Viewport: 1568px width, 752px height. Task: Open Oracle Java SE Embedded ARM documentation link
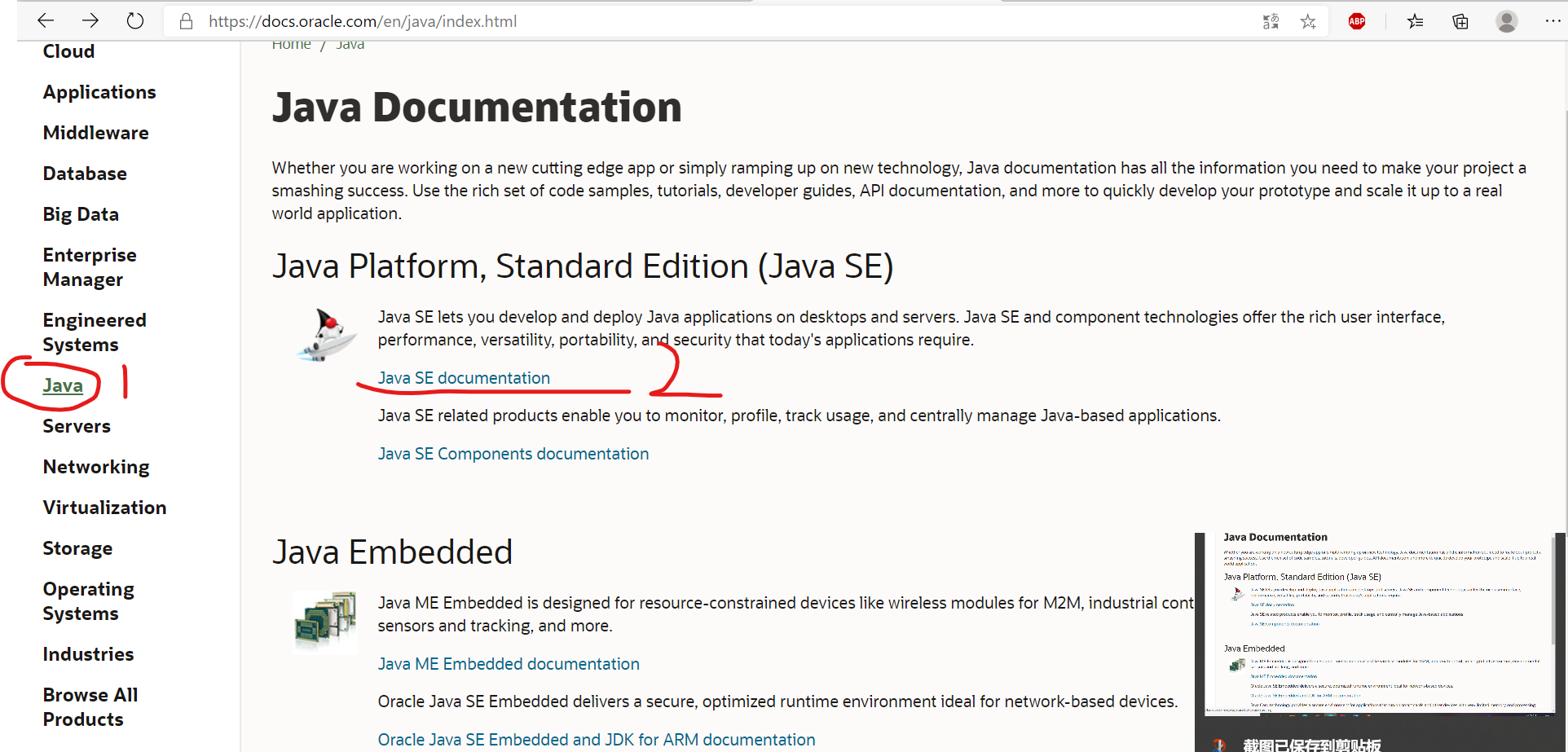click(x=596, y=740)
